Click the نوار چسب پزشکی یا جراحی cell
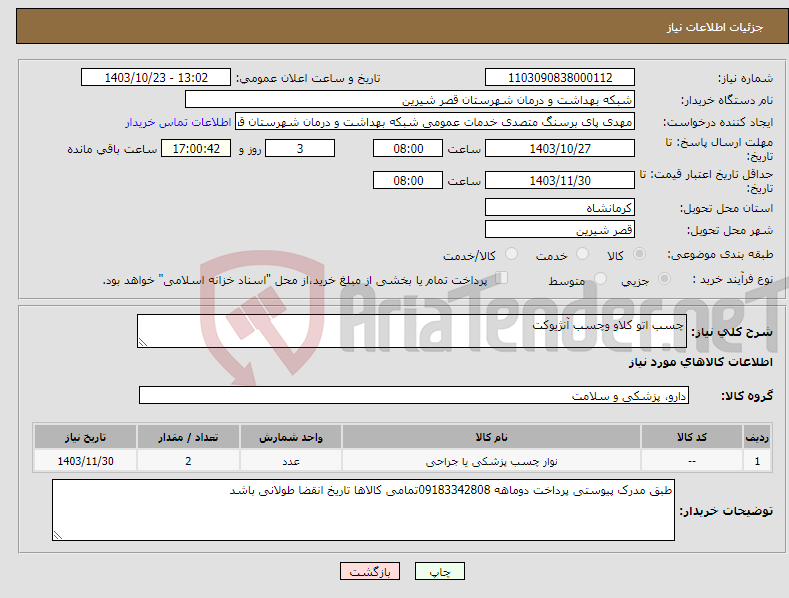The width and height of the screenshot is (789, 598). [491, 461]
